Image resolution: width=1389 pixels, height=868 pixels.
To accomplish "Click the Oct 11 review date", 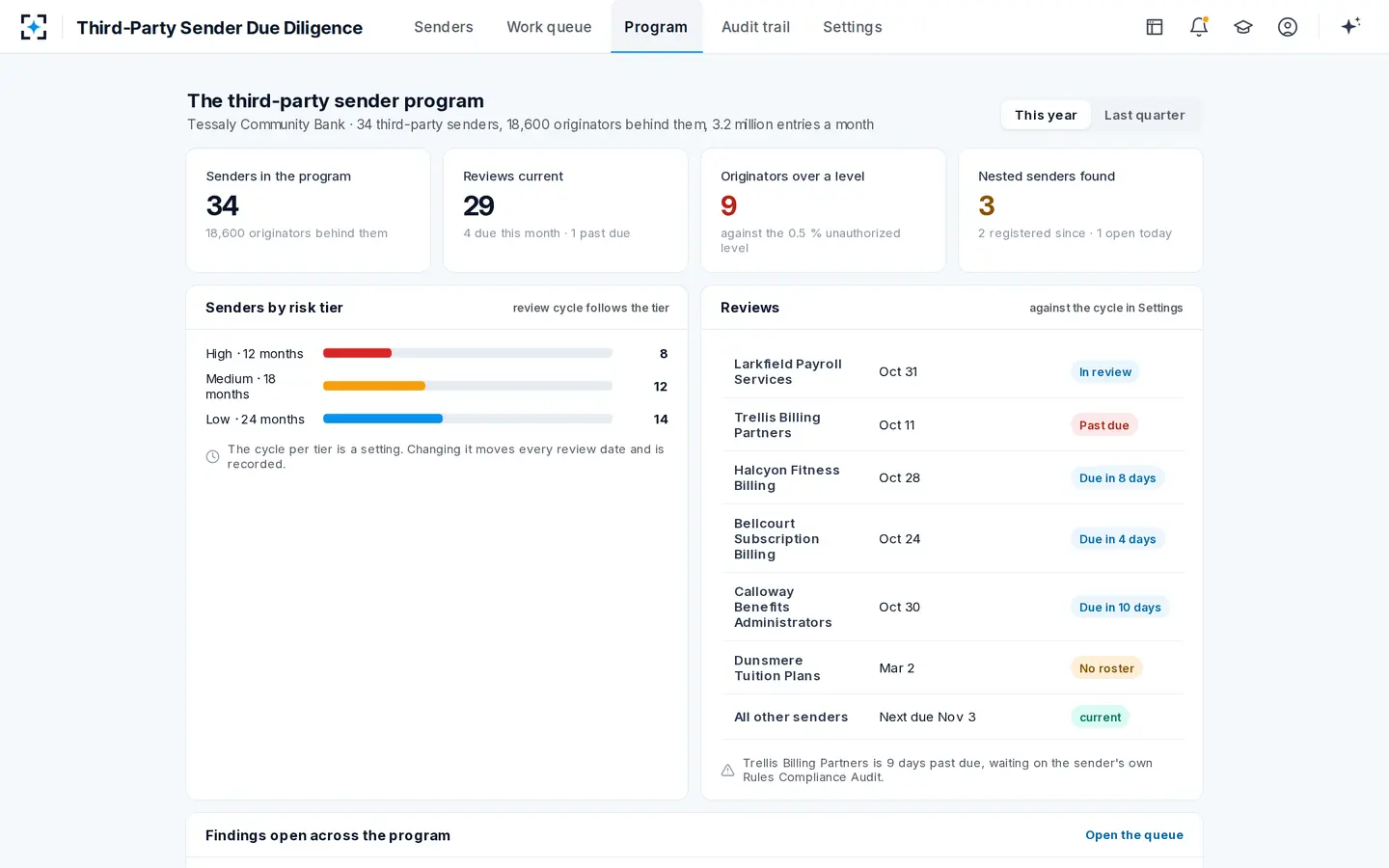I will click(897, 424).
